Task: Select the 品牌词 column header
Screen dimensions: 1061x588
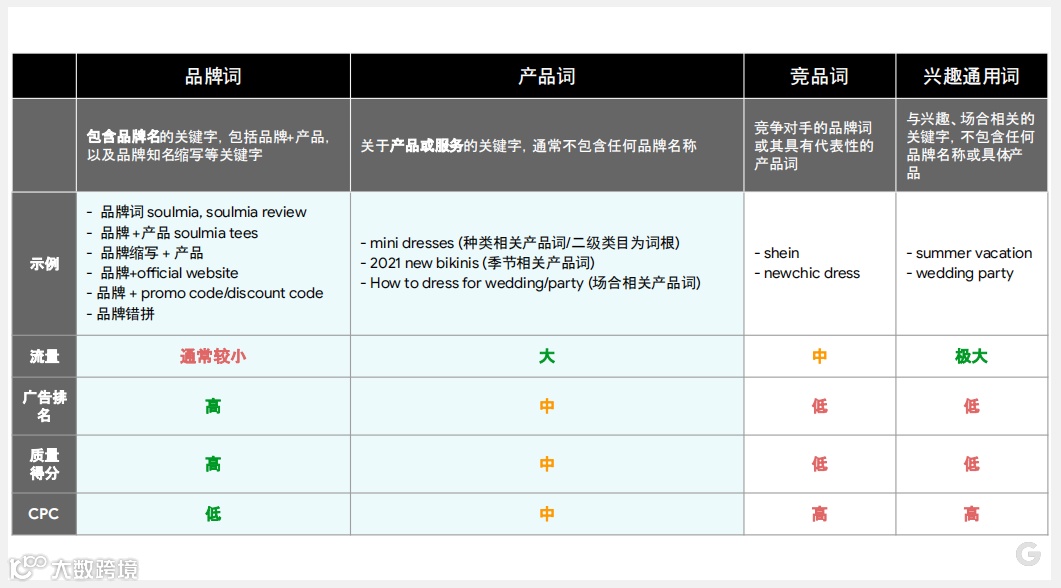Action: 211,75
